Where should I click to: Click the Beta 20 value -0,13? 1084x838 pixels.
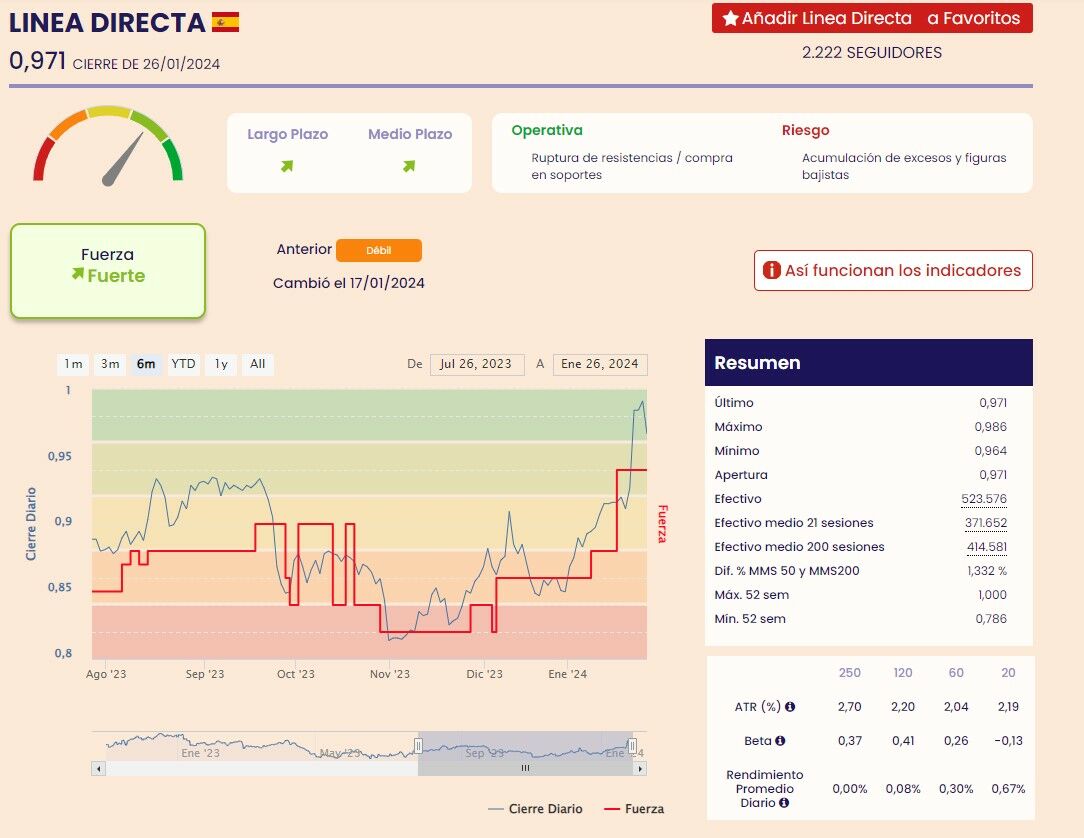tap(1009, 741)
